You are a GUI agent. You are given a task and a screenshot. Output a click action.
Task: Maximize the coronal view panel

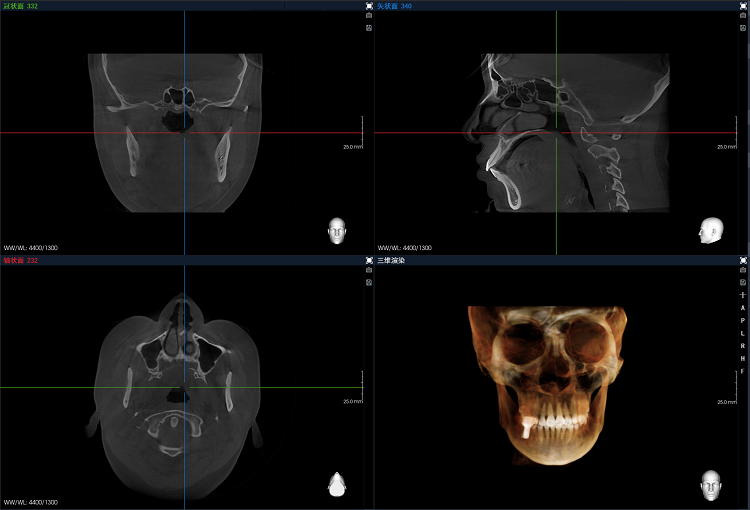pos(369,6)
